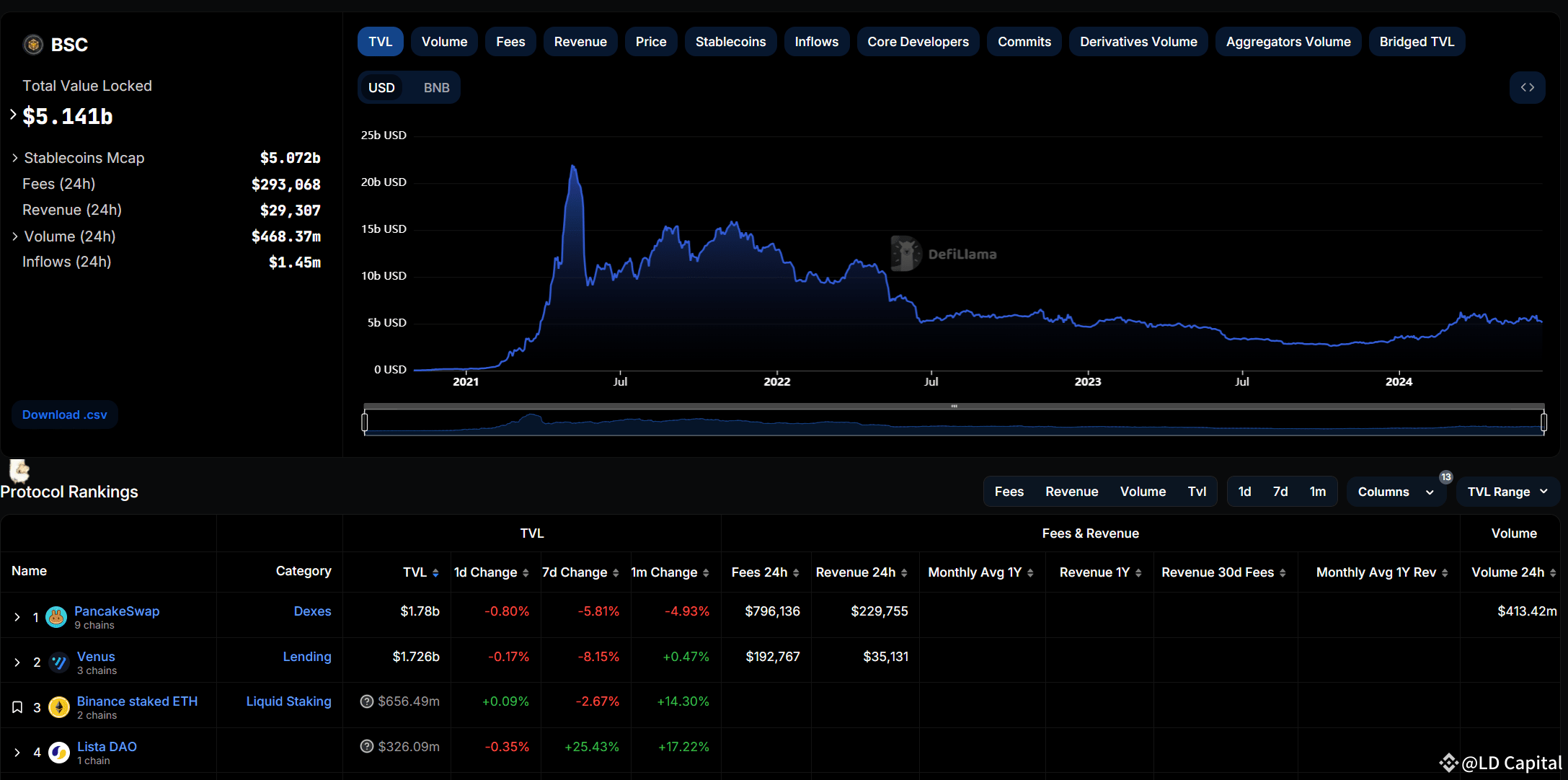1568x780 pixels.
Task: Sort by TVL column arrows
Action: [x=435, y=573]
